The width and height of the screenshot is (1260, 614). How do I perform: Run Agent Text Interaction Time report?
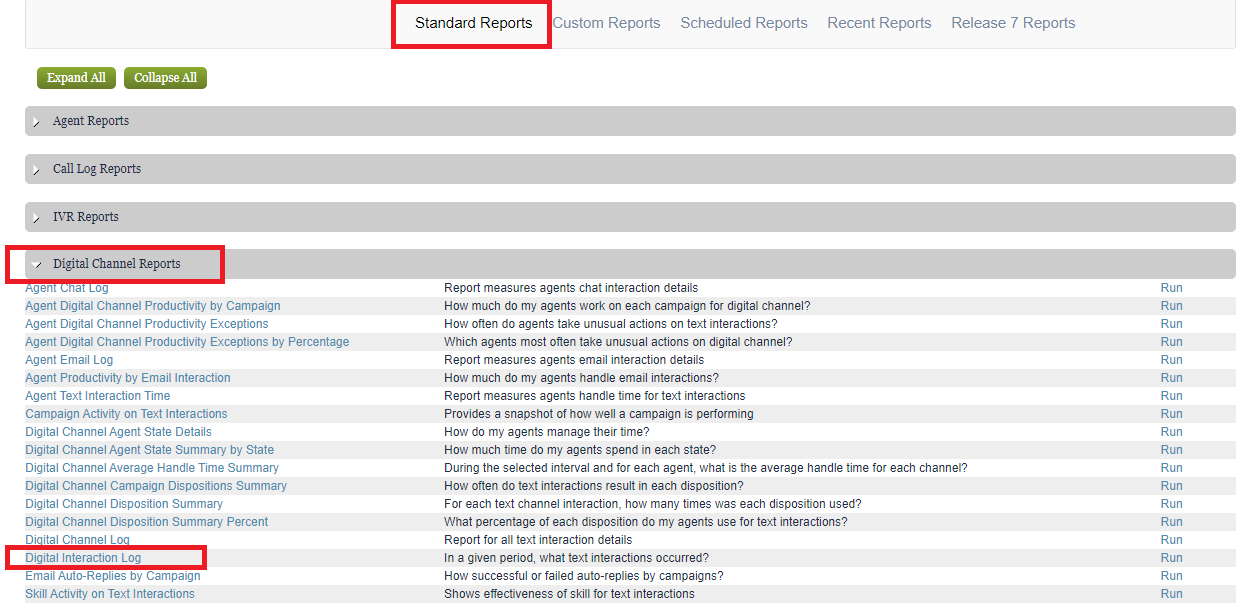pyautogui.click(x=1171, y=396)
